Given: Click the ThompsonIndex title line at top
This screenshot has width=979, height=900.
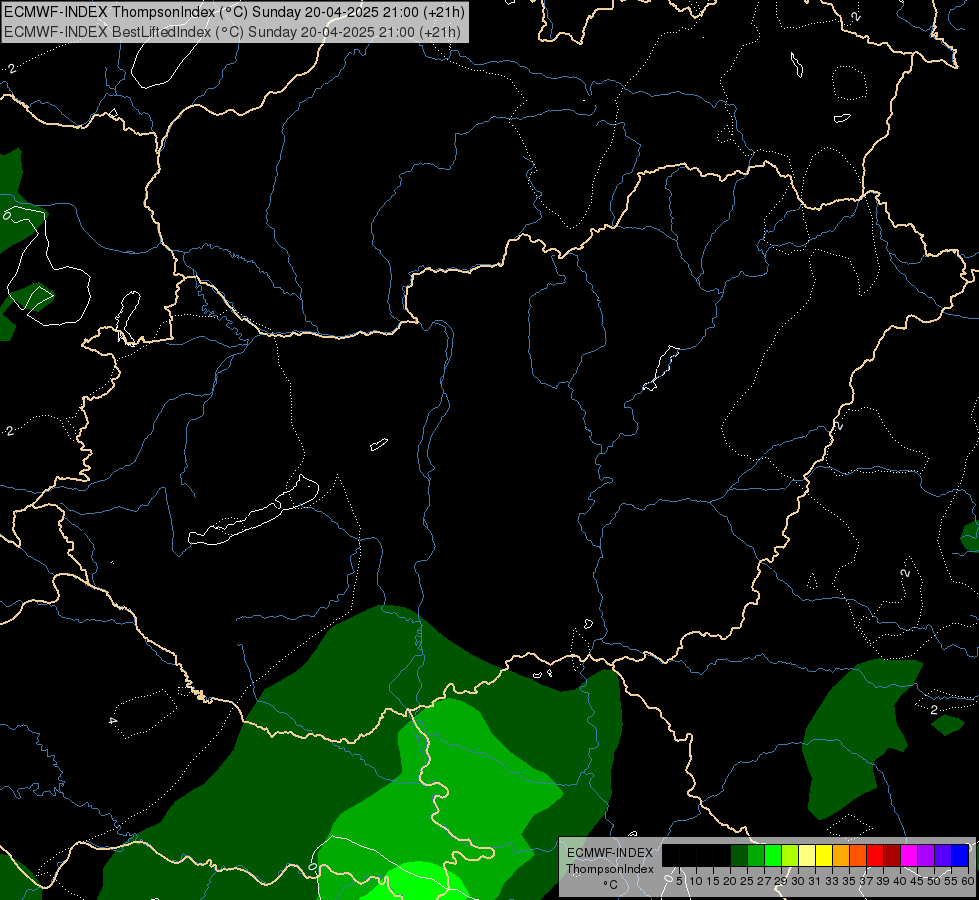Looking at the screenshot, I should pyautogui.click(x=232, y=11).
